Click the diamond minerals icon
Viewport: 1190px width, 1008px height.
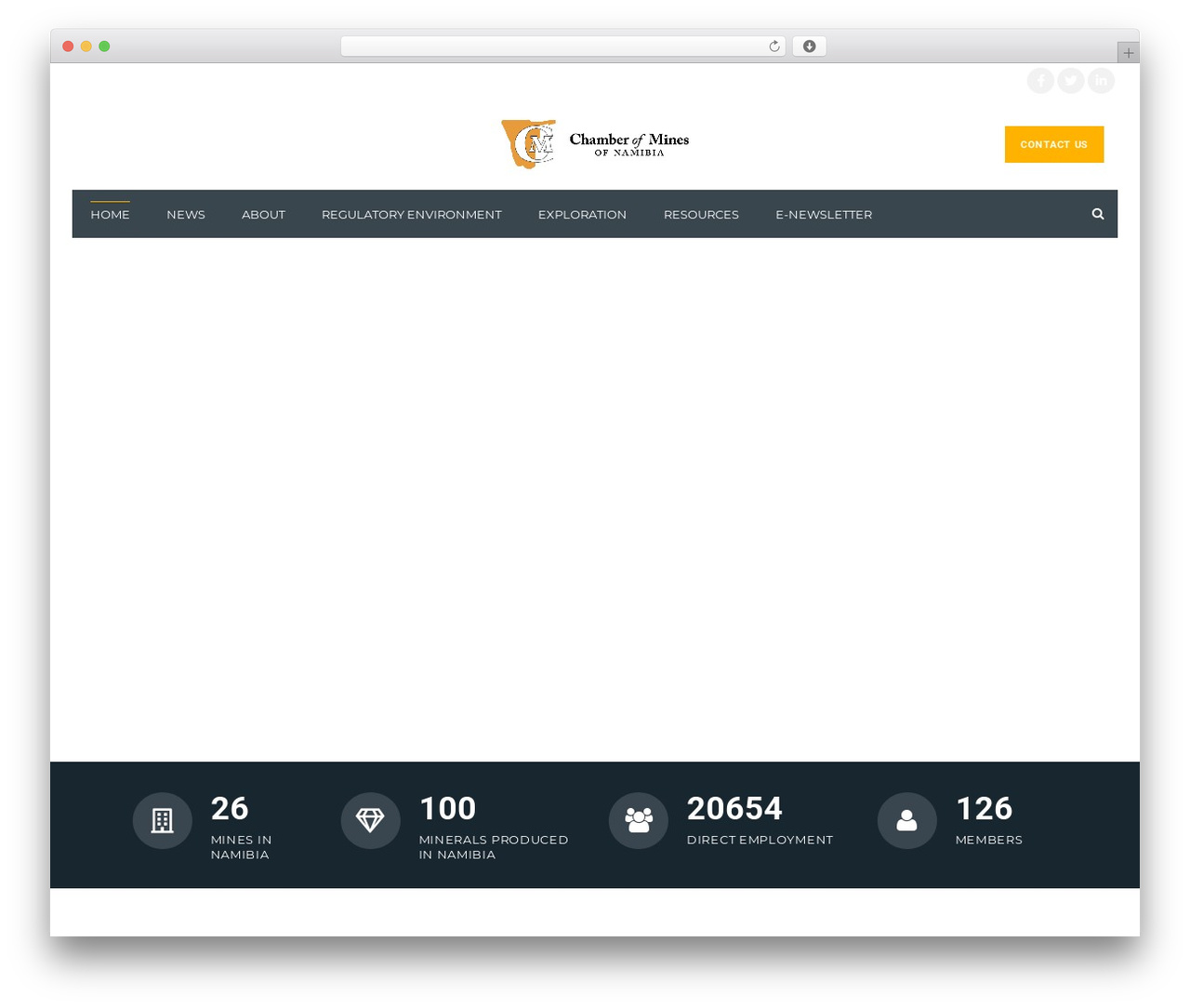tap(371, 820)
